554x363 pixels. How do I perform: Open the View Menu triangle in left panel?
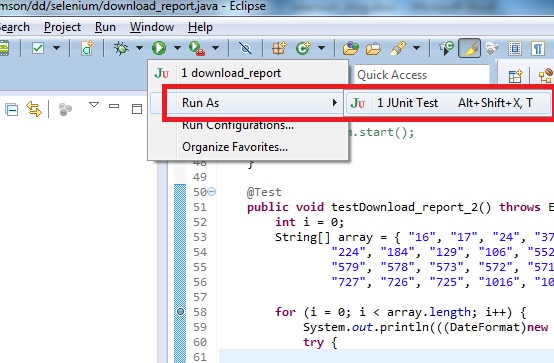[x=94, y=105]
